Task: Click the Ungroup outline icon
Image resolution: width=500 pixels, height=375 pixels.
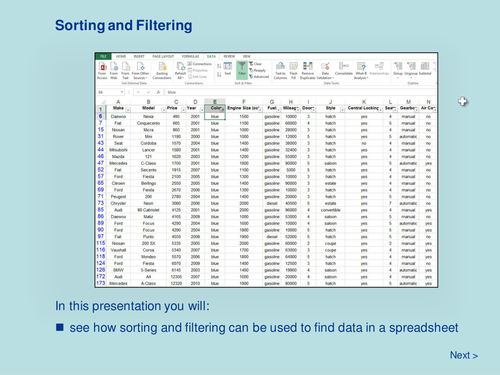Action: pyautogui.click(x=411, y=69)
